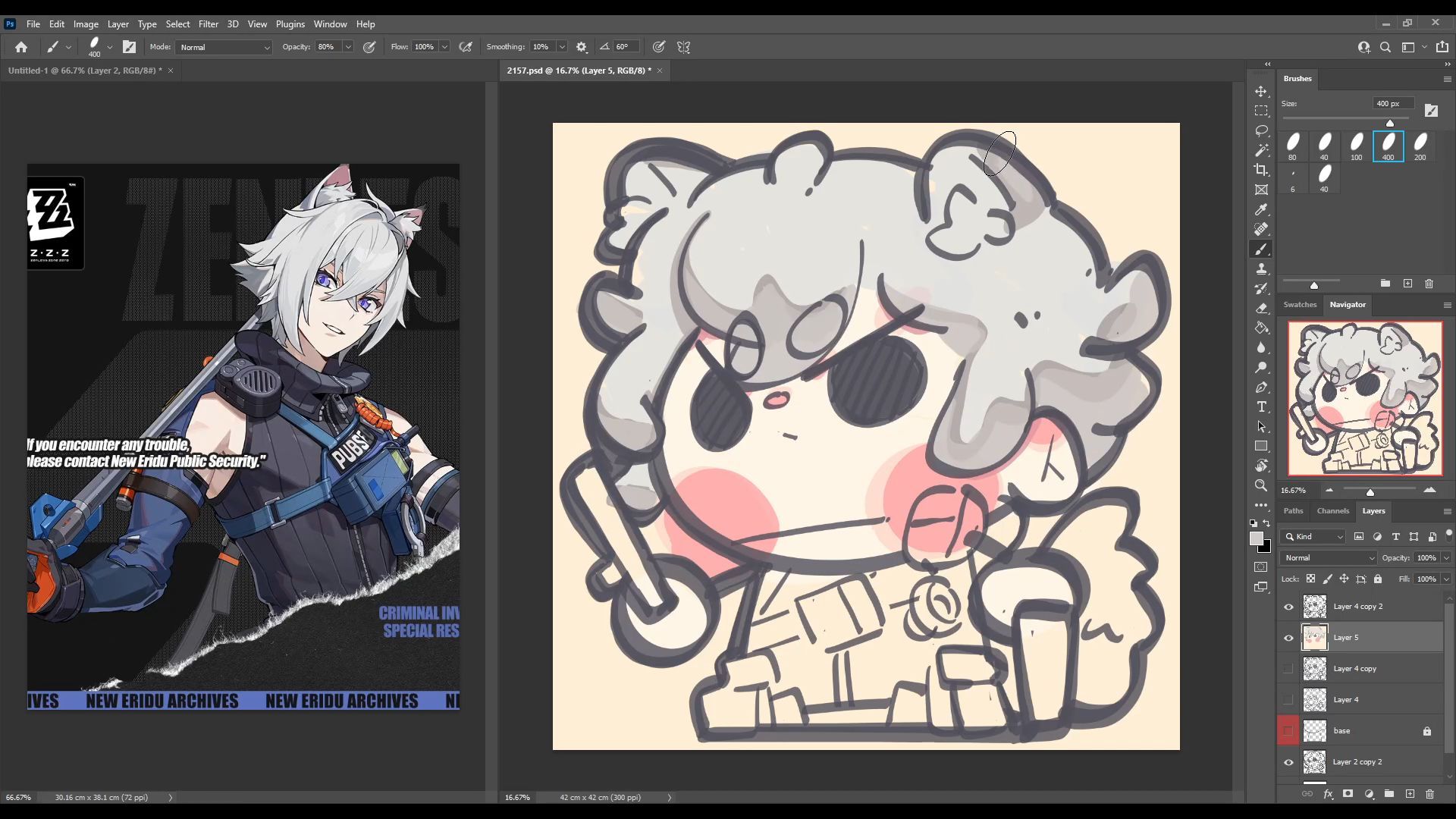Select the Spot Healing Brush tool
This screenshot has width=1456, height=819.
coord(1261,229)
